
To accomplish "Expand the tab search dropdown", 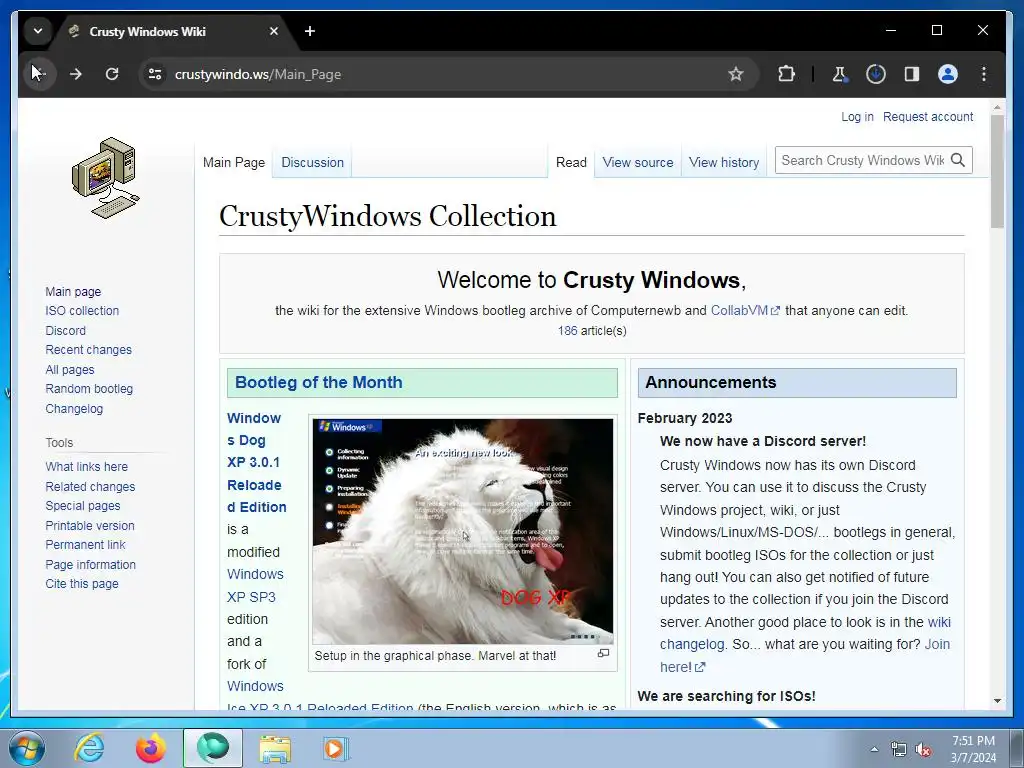I will coord(38,31).
